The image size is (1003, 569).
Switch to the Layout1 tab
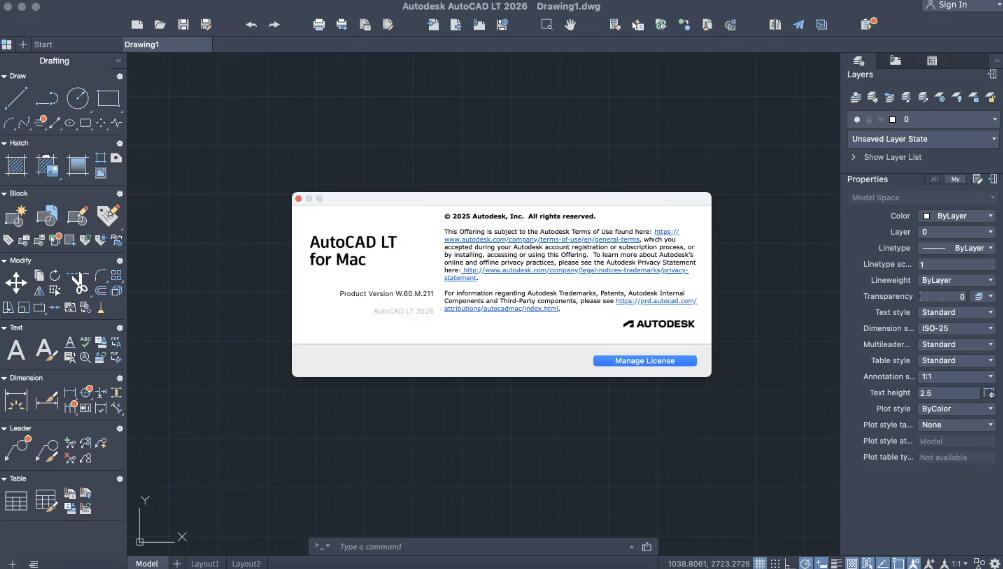205,564
